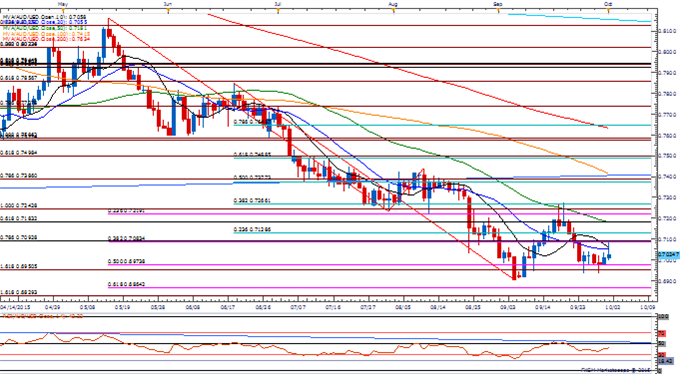Click the Fibonacci label 0.618 0.68642
This screenshot has height=374, width=680.
tap(126, 284)
